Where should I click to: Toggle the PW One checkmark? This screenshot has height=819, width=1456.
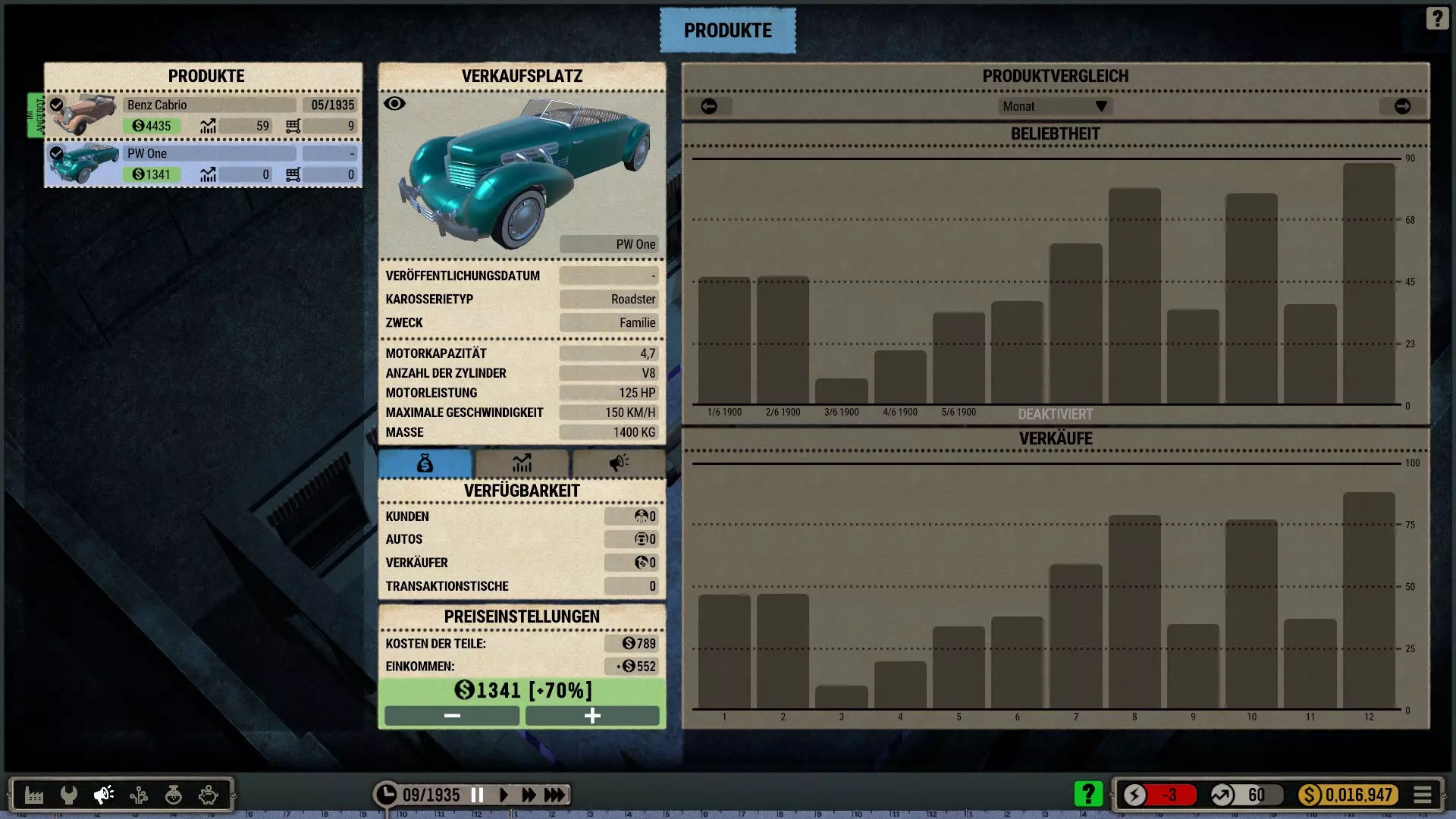(56, 153)
